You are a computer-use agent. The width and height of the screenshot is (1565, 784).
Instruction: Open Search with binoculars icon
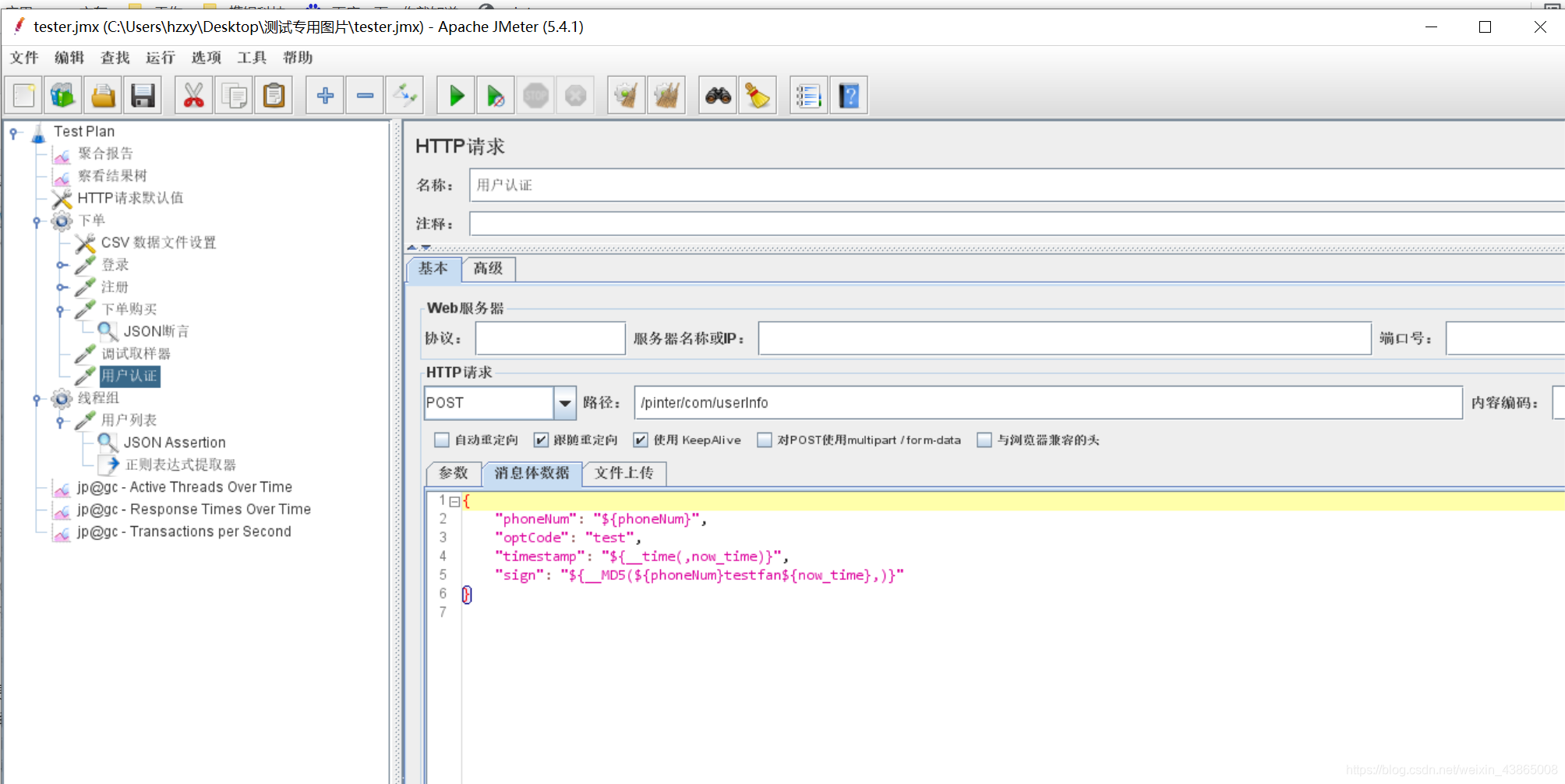(x=718, y=96)
